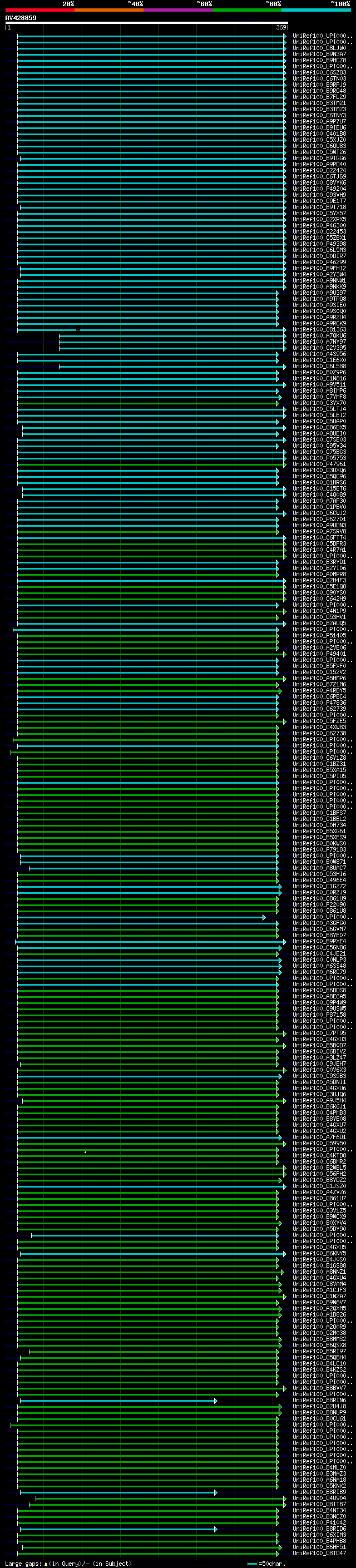Viewport: 356px width, 1568px height.
Task: Open hit UniRef100_B9RPJ9
Action: (319, 85)
